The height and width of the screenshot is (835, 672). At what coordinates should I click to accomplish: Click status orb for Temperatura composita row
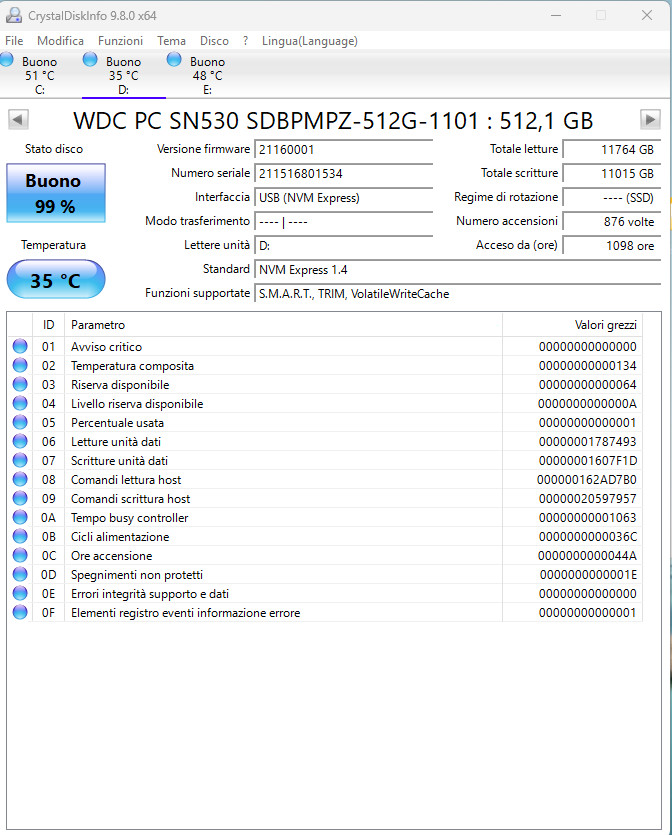click(20, 365)
